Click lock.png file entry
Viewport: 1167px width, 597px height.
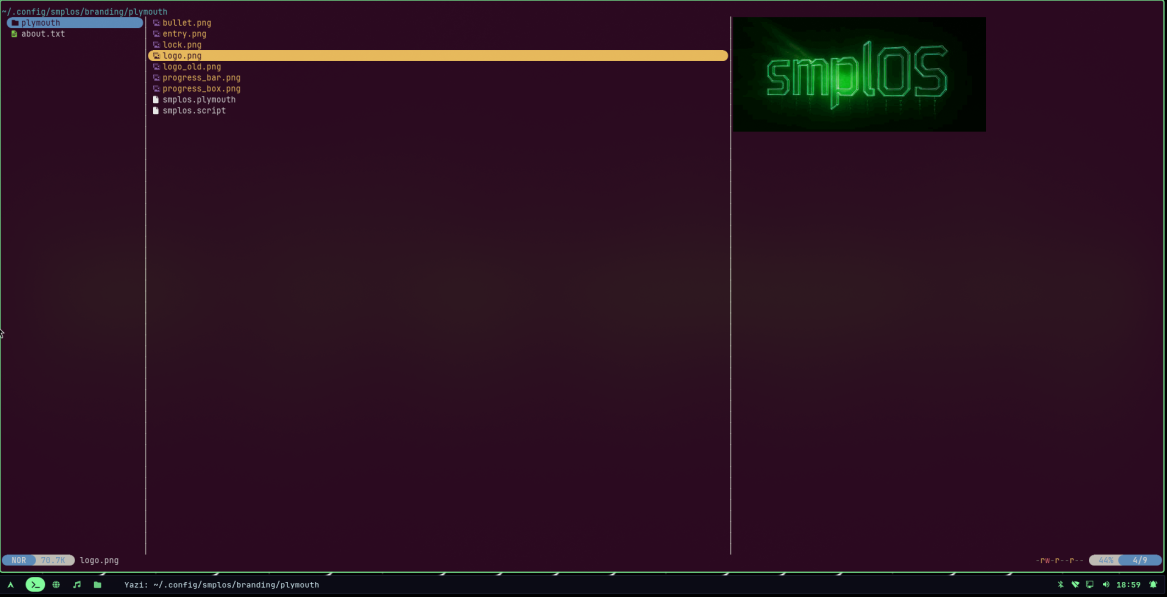coord(182,45)
